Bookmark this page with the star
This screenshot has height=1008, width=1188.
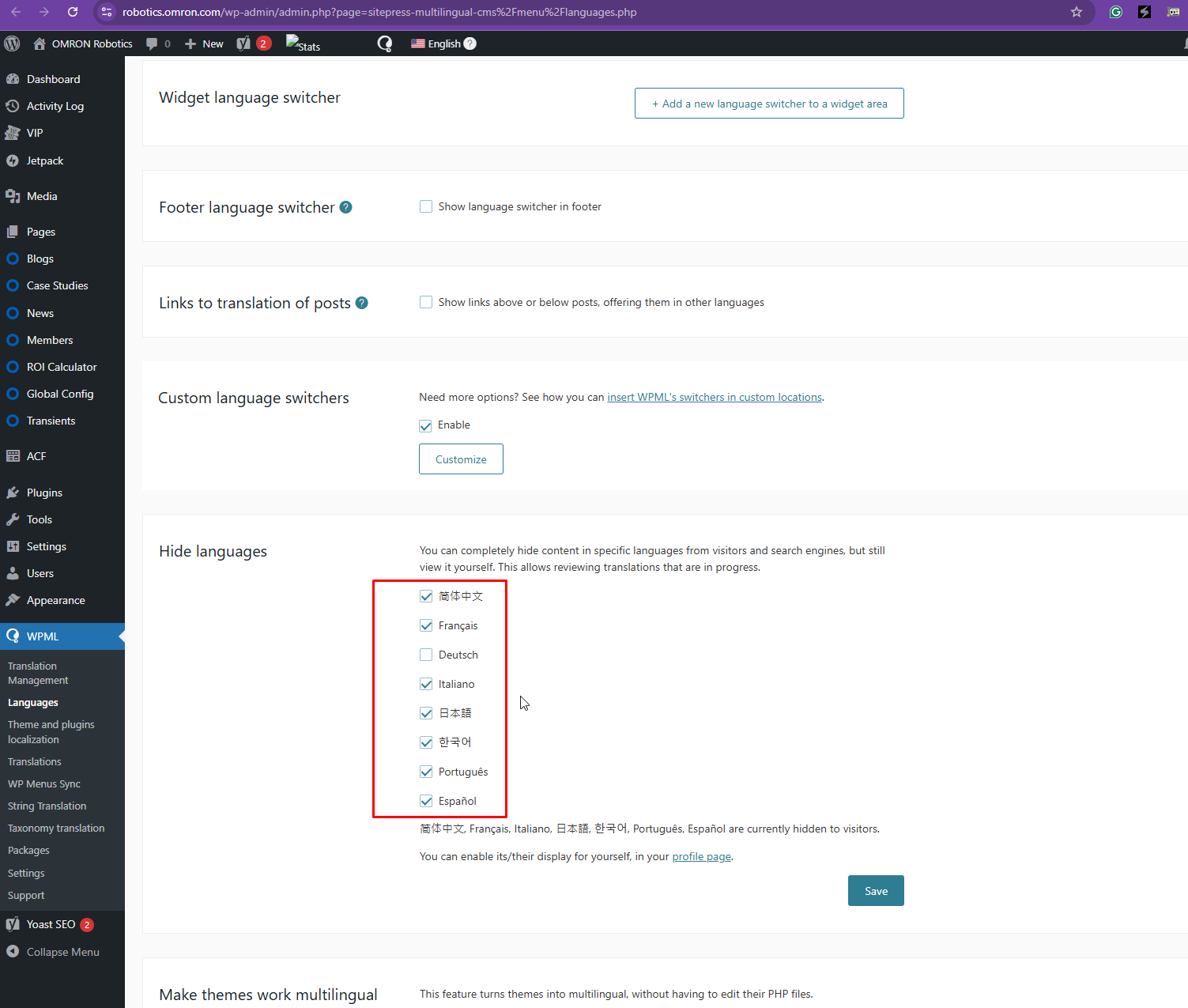(x=1077, y=12)
